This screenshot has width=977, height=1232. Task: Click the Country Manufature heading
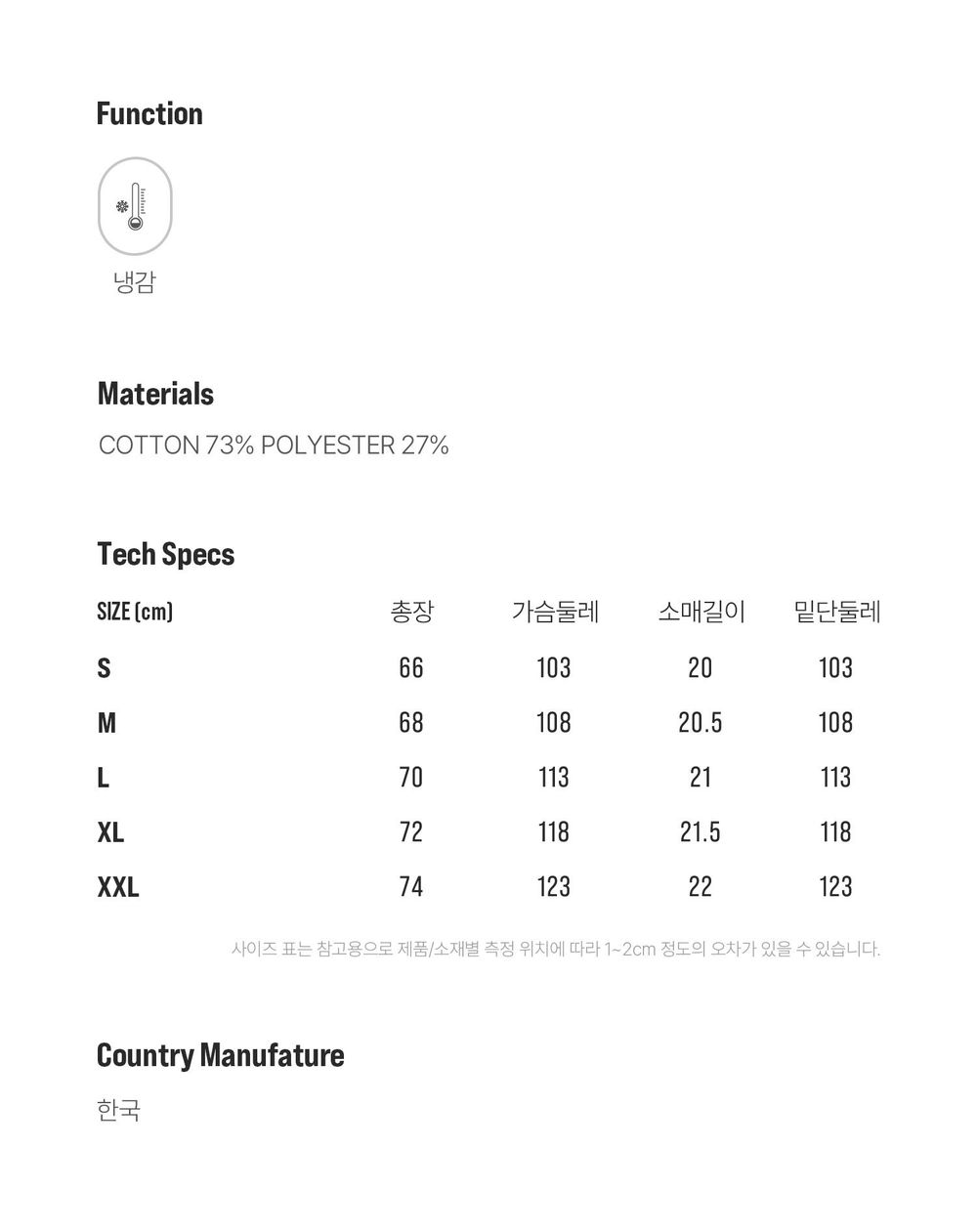point(221,1055)
